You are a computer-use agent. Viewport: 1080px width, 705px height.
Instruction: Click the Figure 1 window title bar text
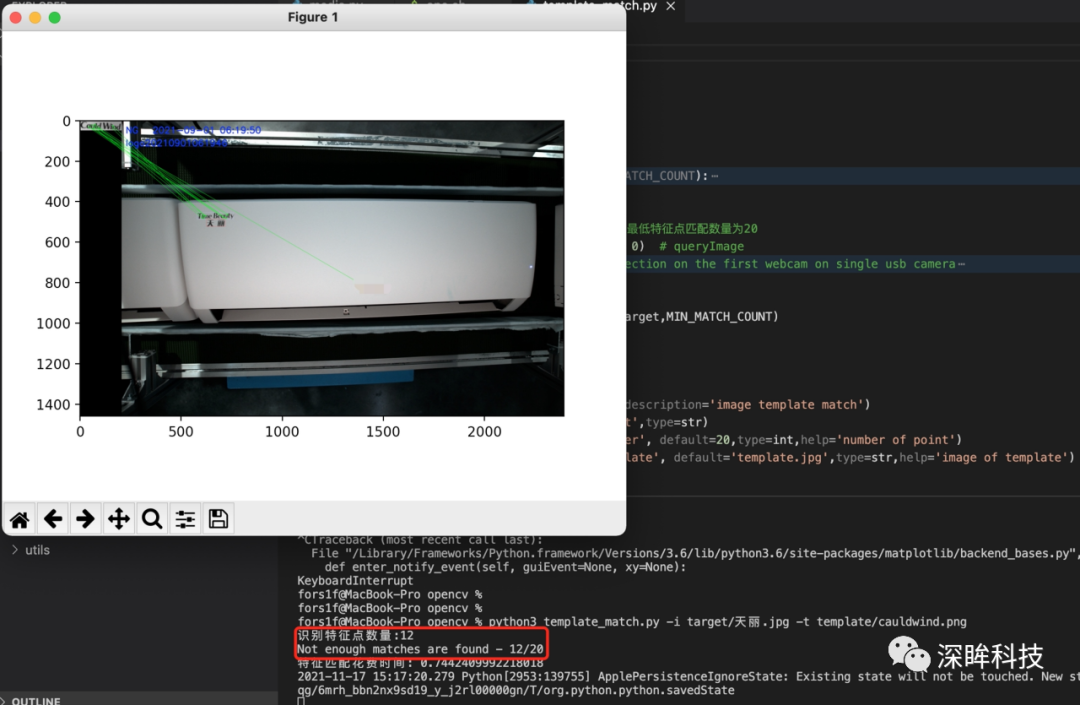point(313,17)
